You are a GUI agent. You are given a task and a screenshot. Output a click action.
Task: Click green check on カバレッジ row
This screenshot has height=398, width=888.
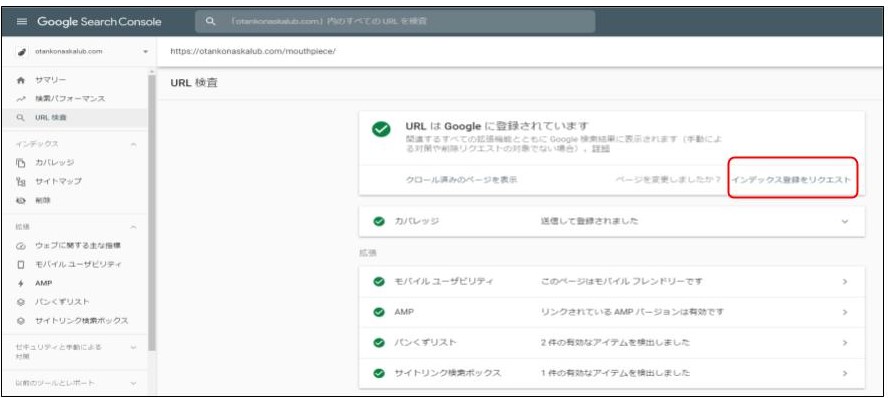point(379,221)
